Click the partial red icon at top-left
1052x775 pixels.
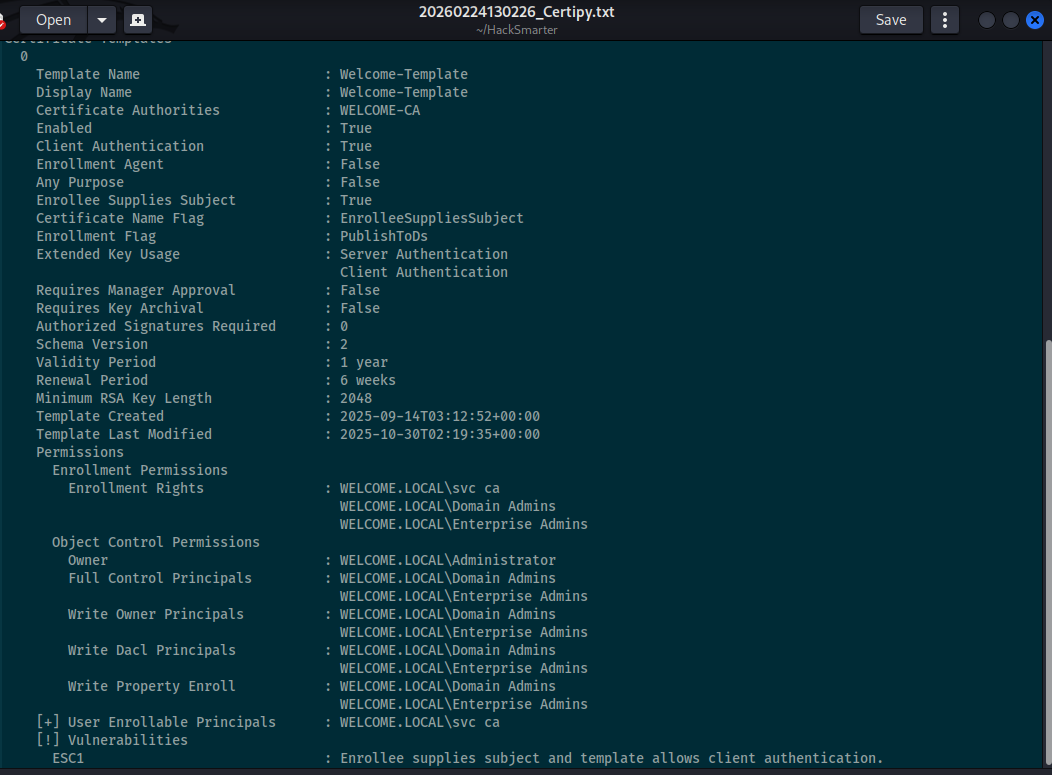3,21
